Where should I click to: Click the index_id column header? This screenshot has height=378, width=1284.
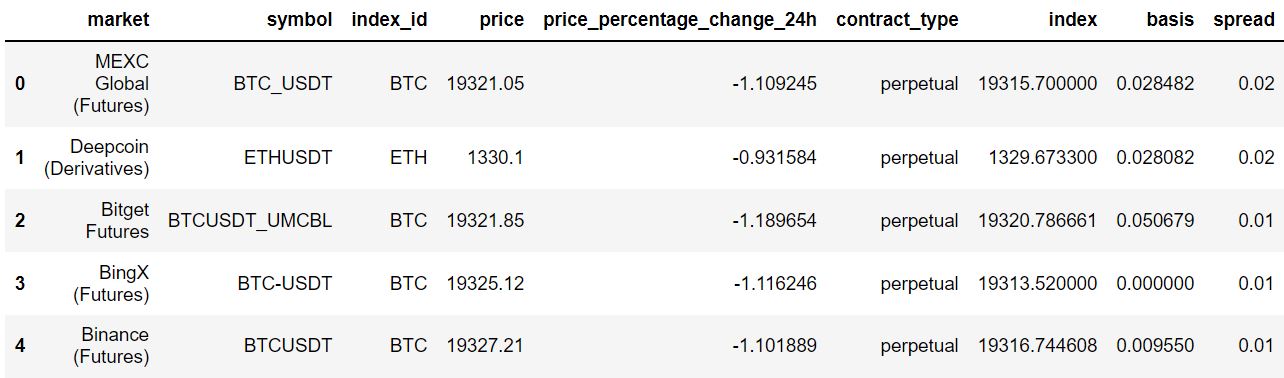(x=389, y=20)
